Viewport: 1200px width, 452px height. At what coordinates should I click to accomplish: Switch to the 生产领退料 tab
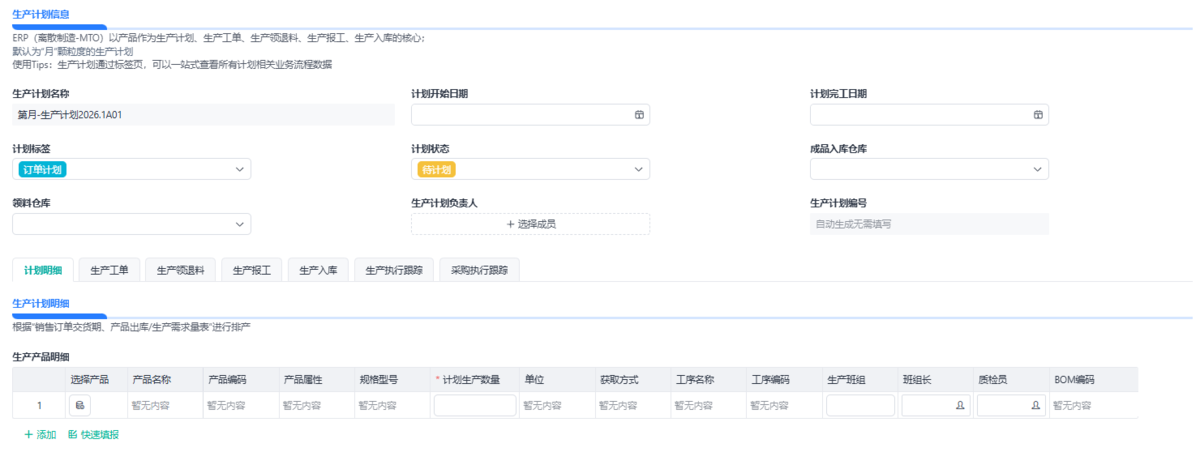(x=181, y=270)
